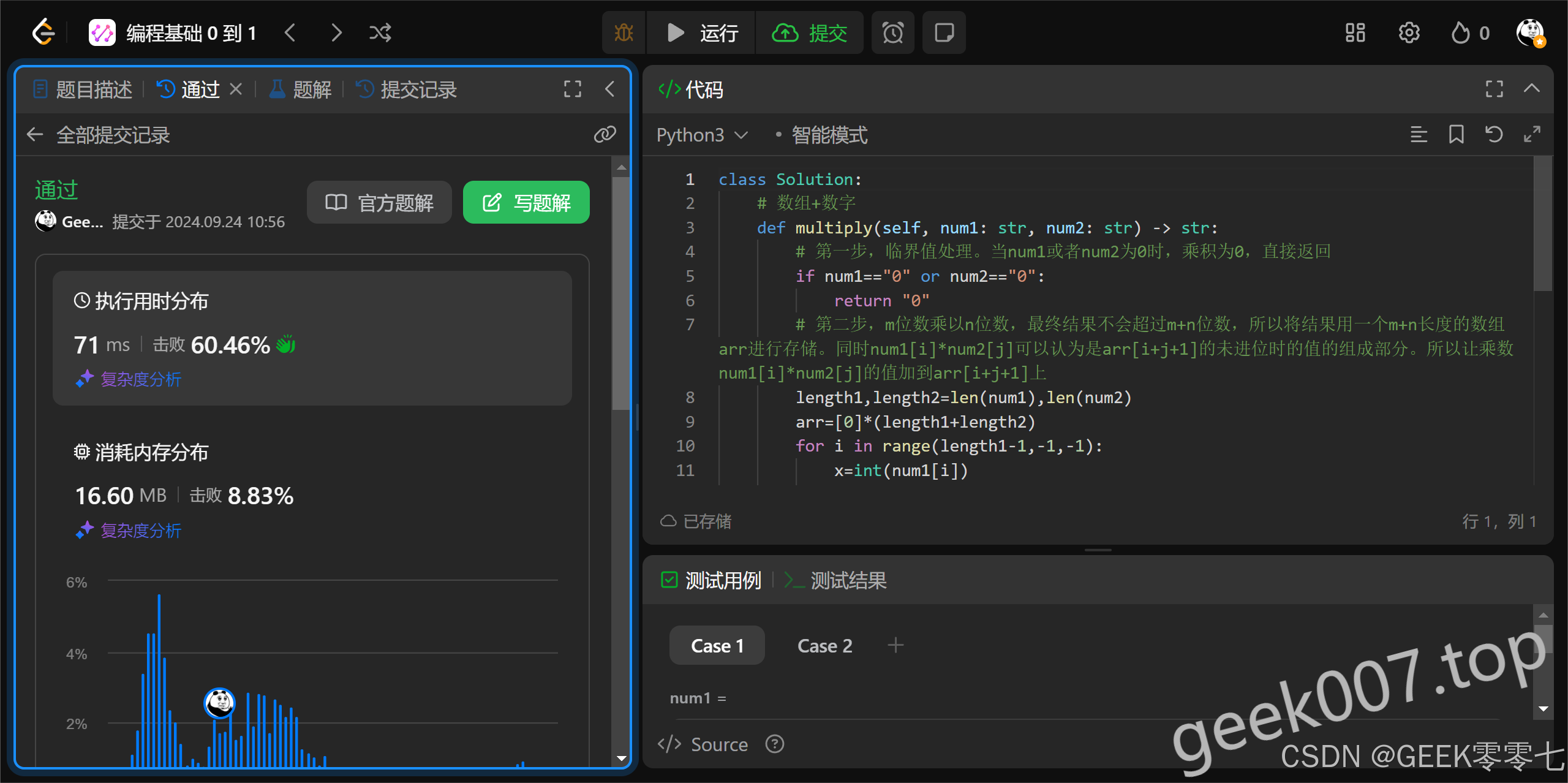Click the 提交 submit button

pos(810,32)
